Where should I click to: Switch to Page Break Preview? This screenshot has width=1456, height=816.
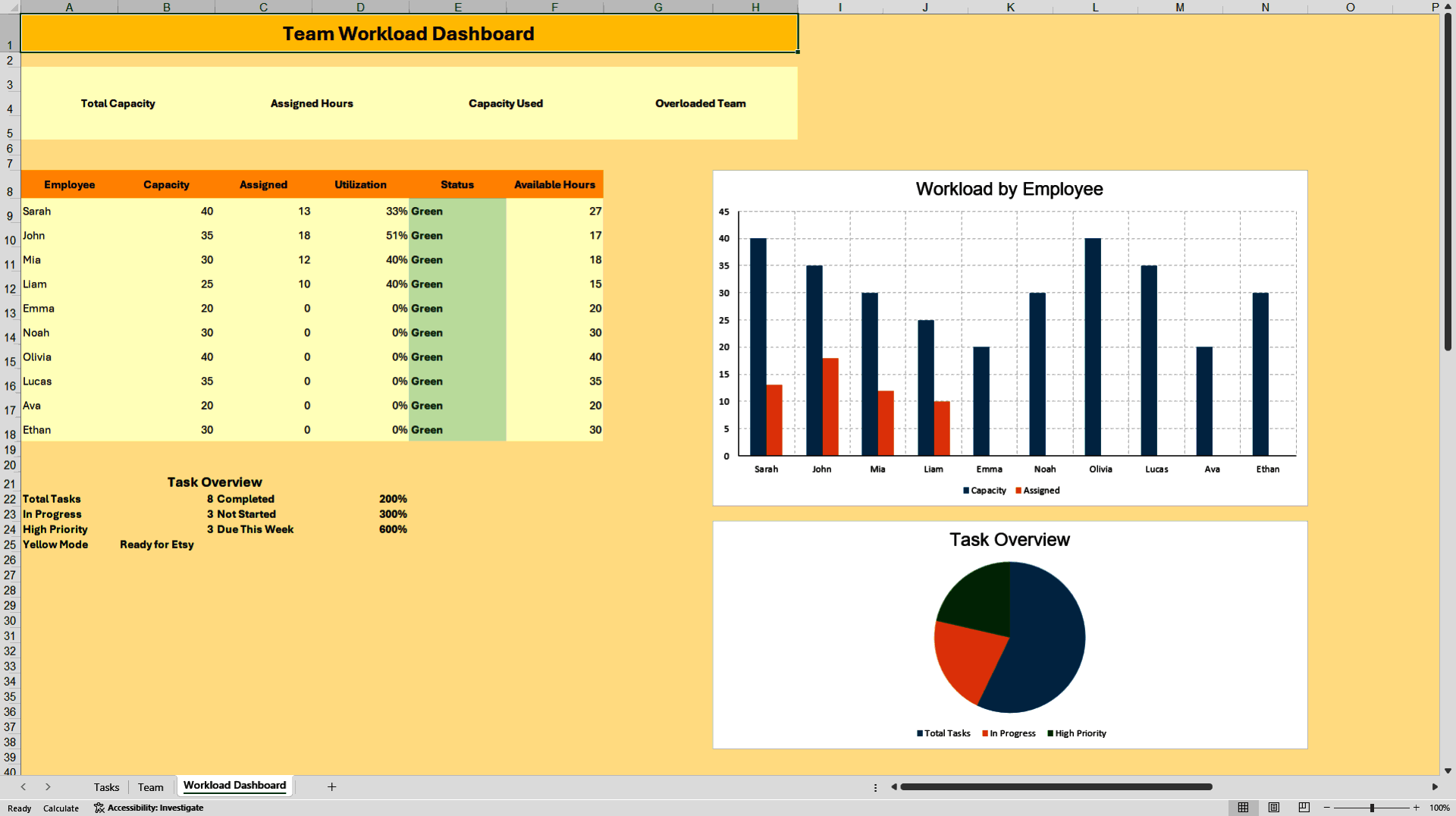1304,808
